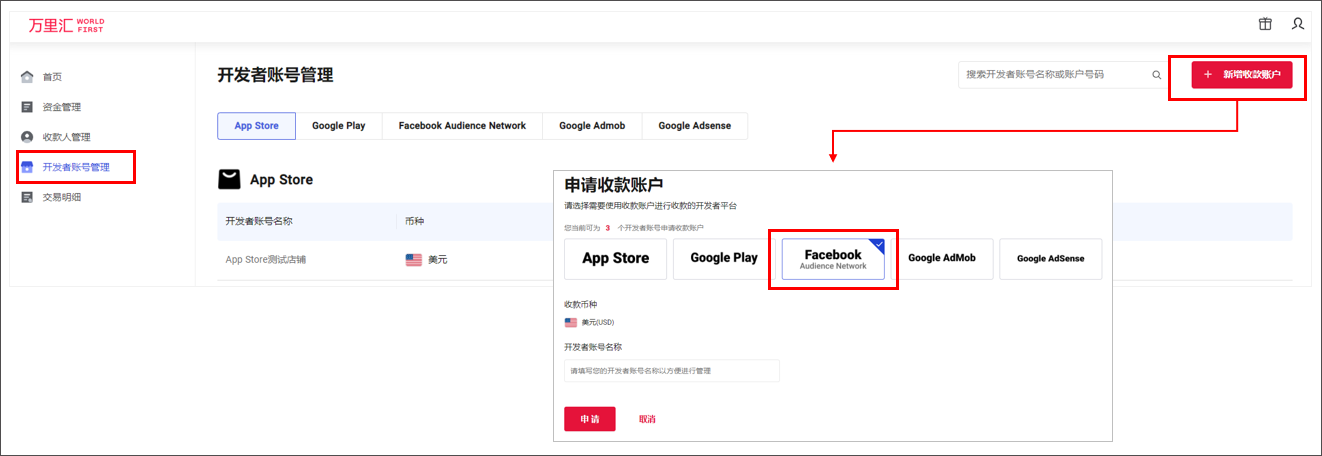Click the 新增收款账户 button

[x=1241, y=75]
